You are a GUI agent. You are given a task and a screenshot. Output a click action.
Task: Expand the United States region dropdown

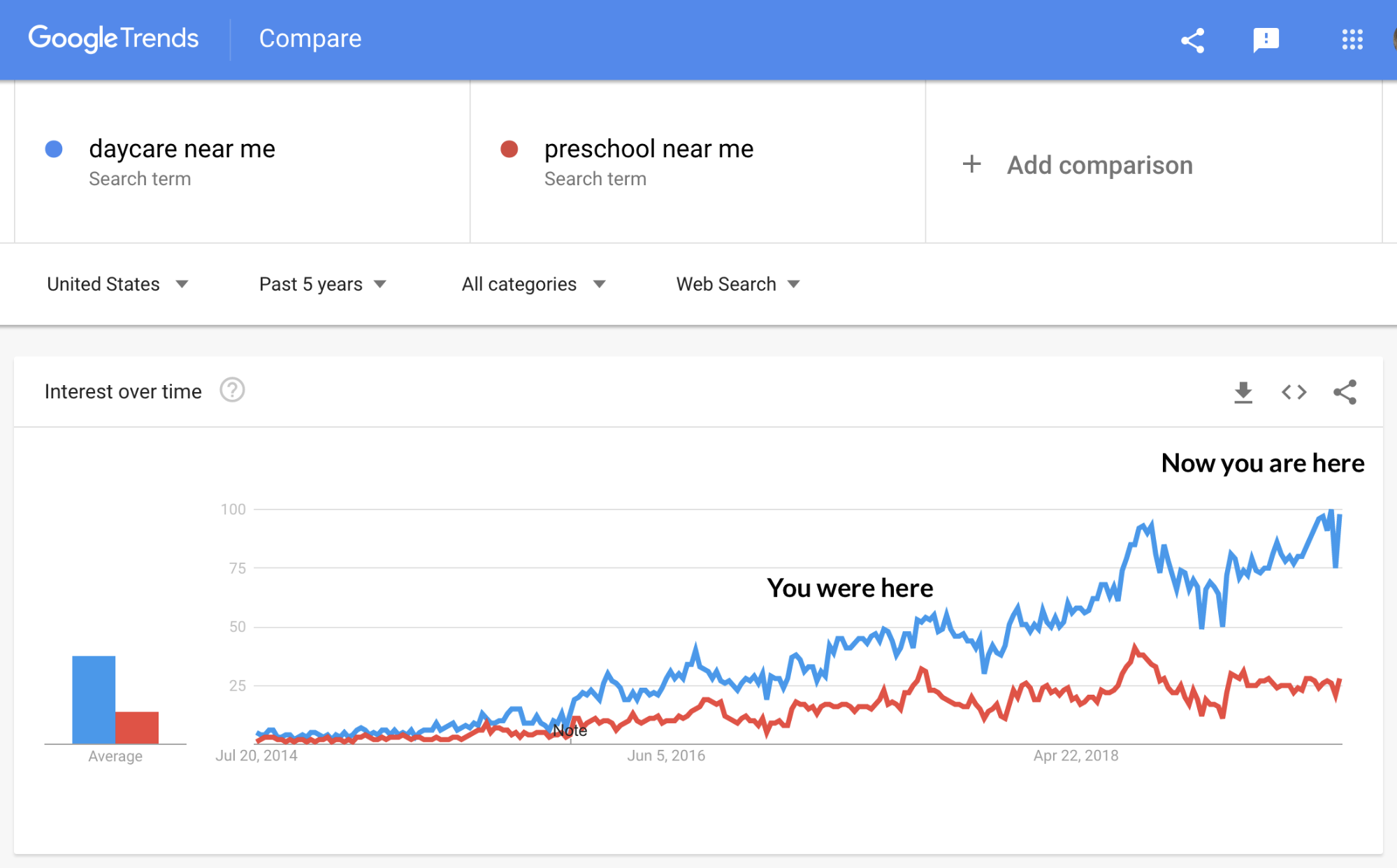tap(117, 284)
